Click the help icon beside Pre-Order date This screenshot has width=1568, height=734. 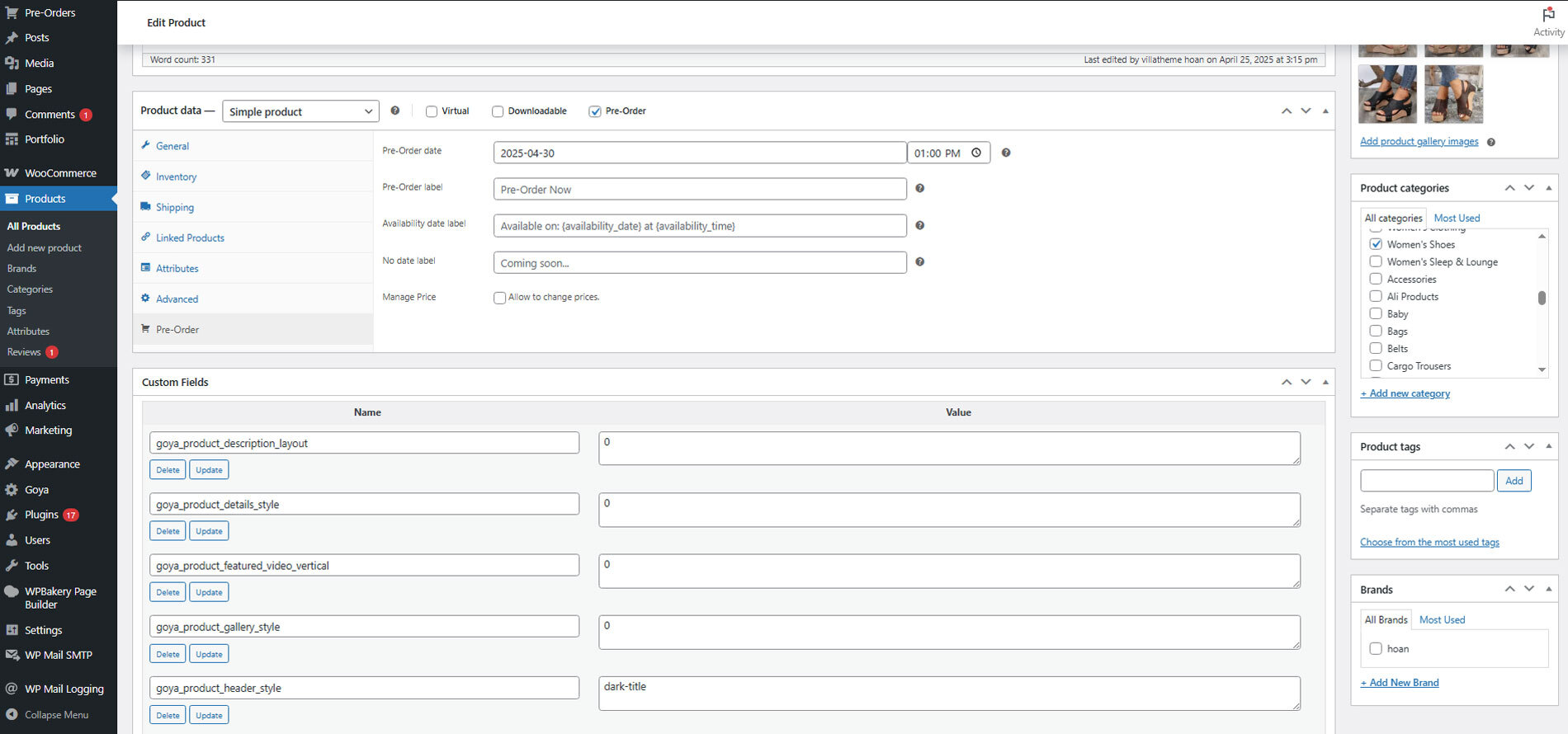[1006, 153]
